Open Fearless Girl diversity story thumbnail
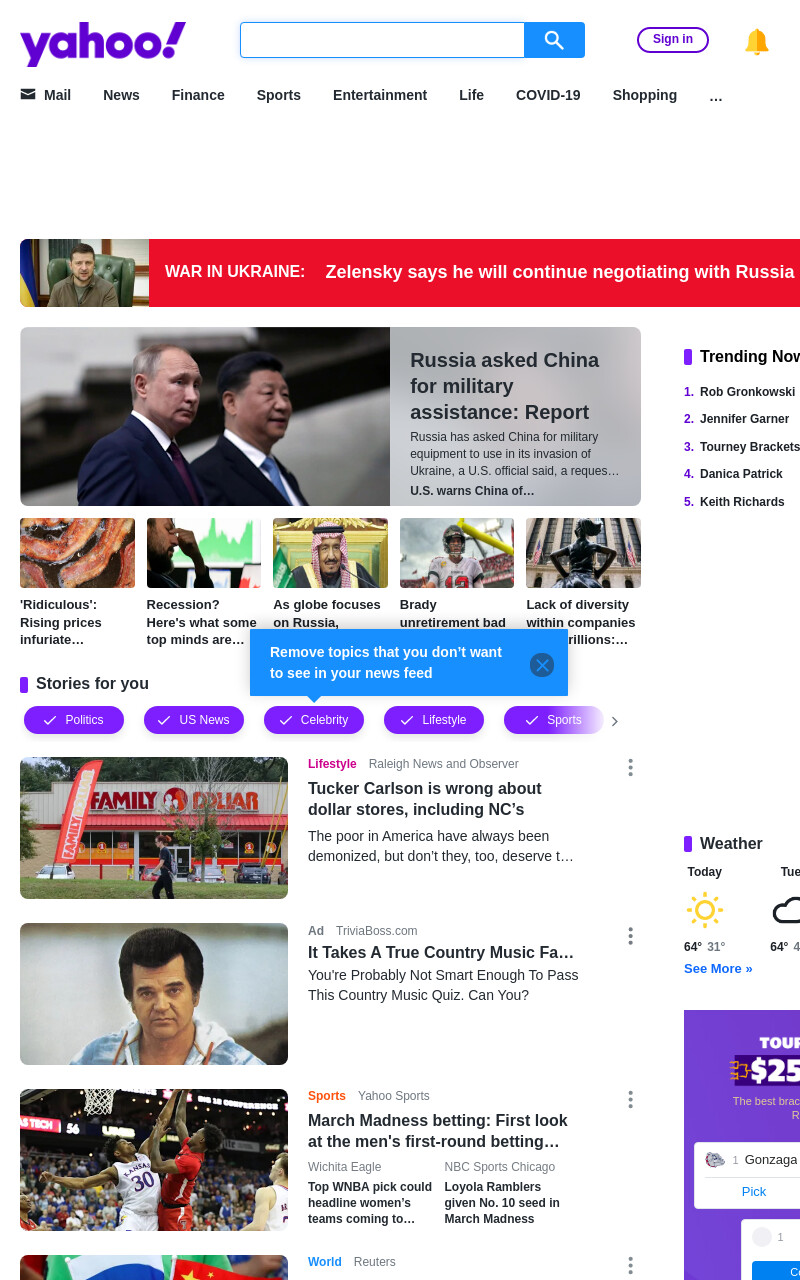 [x=584, y=553]
